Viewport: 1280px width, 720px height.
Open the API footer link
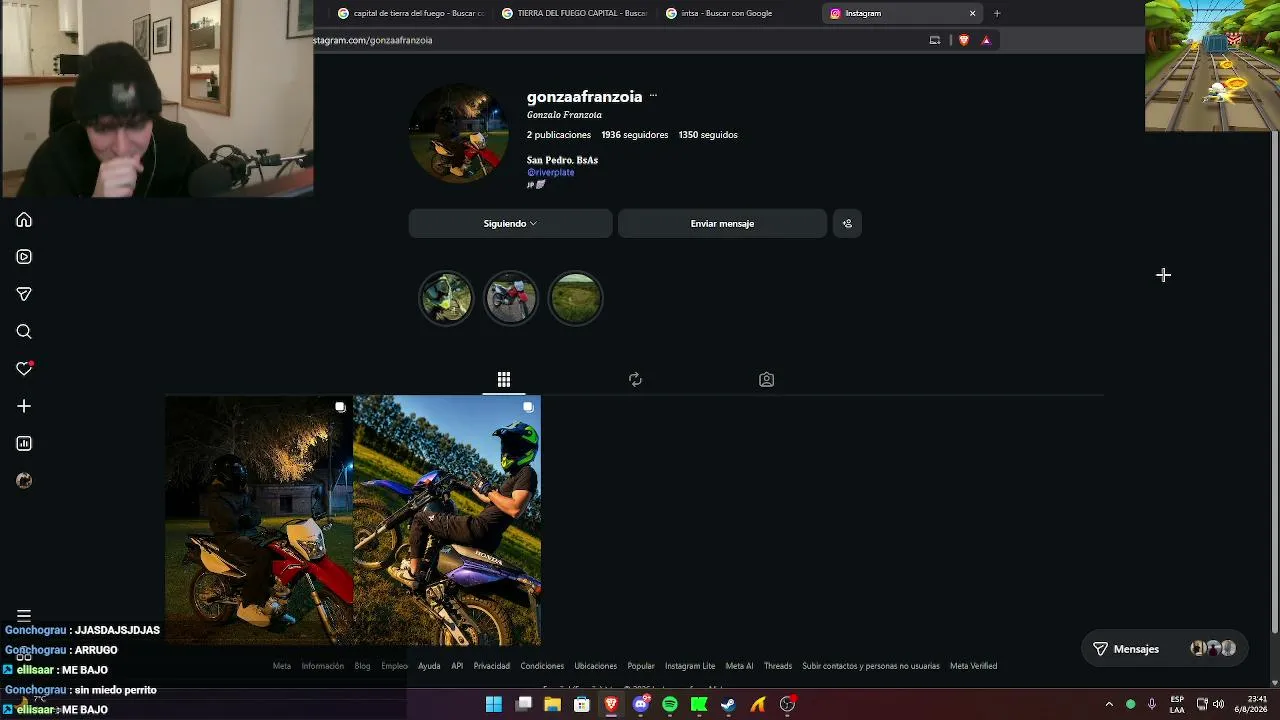click(457, 666)
